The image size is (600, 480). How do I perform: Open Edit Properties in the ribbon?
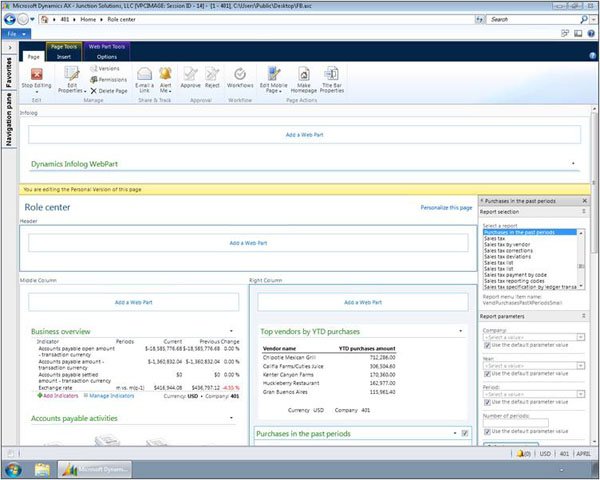click(x=72, y=80)
